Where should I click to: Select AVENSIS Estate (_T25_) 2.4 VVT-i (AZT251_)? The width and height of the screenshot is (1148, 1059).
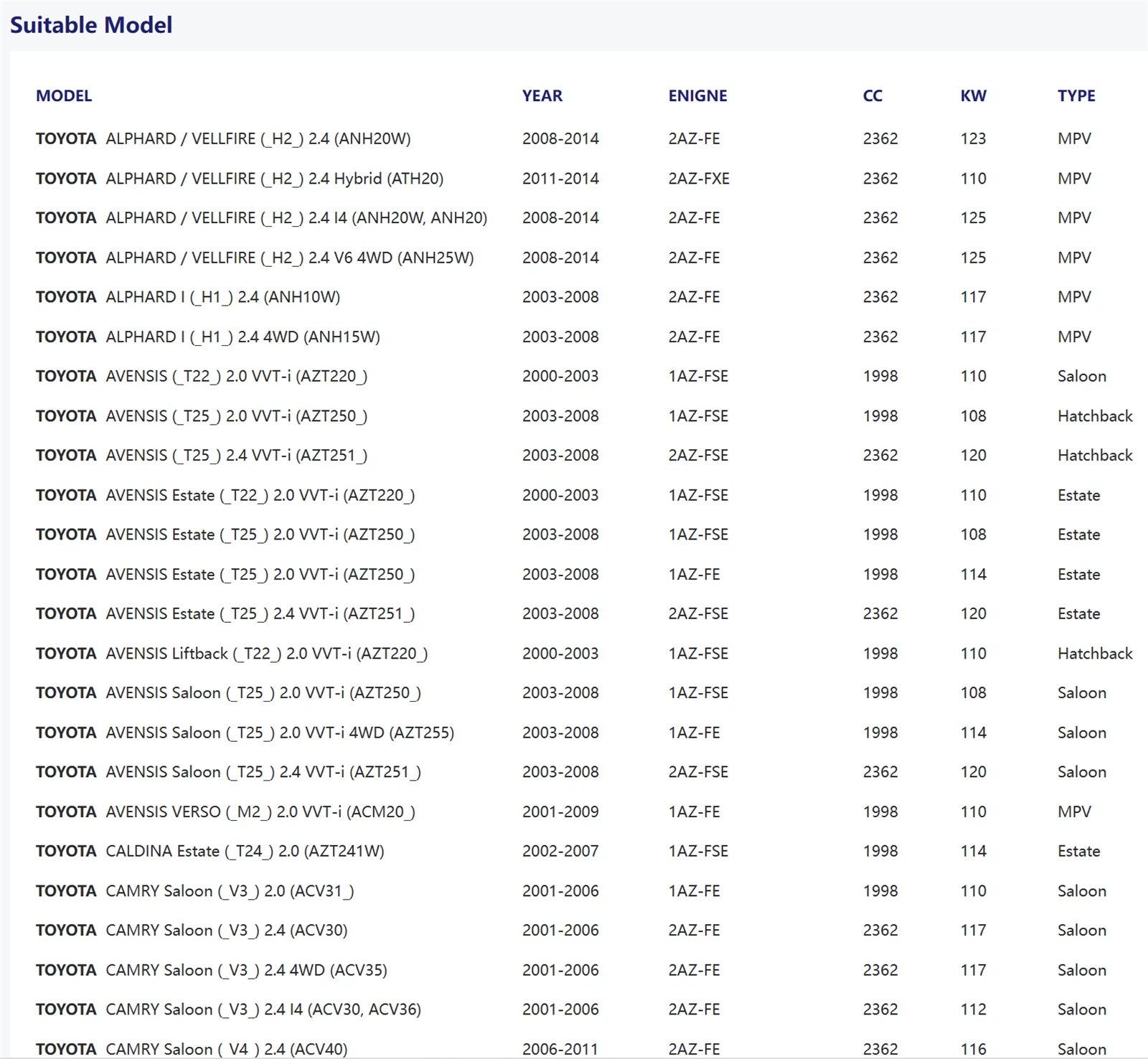coord(225,614)
